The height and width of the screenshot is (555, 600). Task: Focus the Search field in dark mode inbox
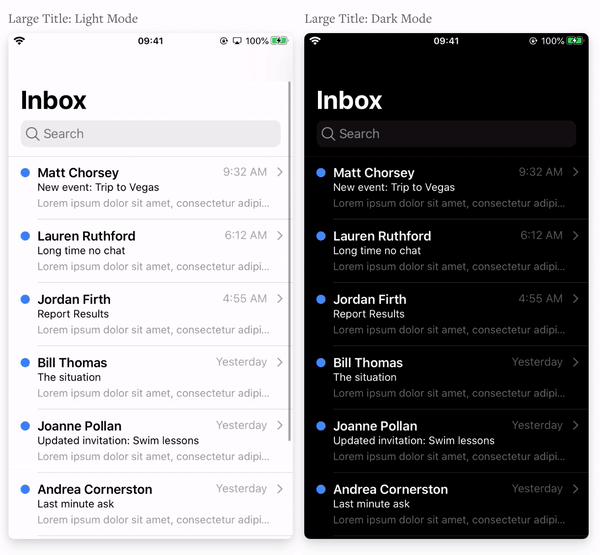pyautogui.click(x=446, y=134)
